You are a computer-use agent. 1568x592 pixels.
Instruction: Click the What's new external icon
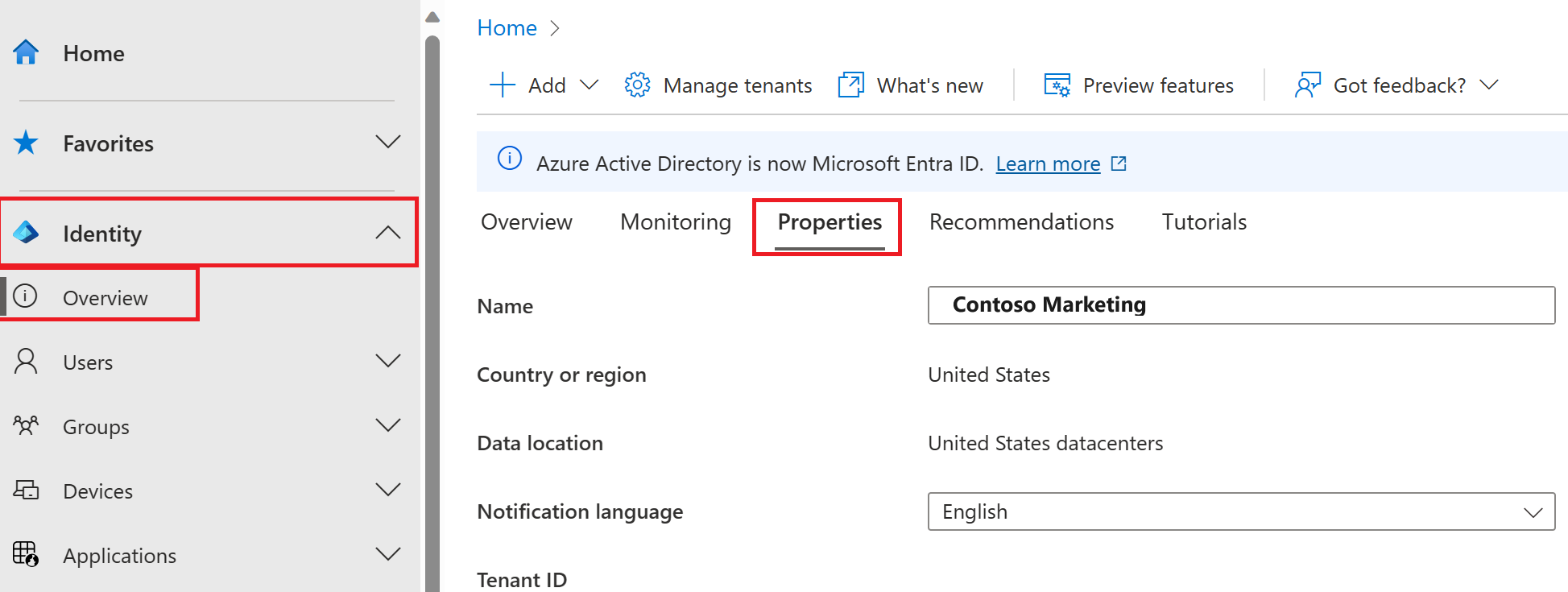pyautogui.click(x=851, y=85)
